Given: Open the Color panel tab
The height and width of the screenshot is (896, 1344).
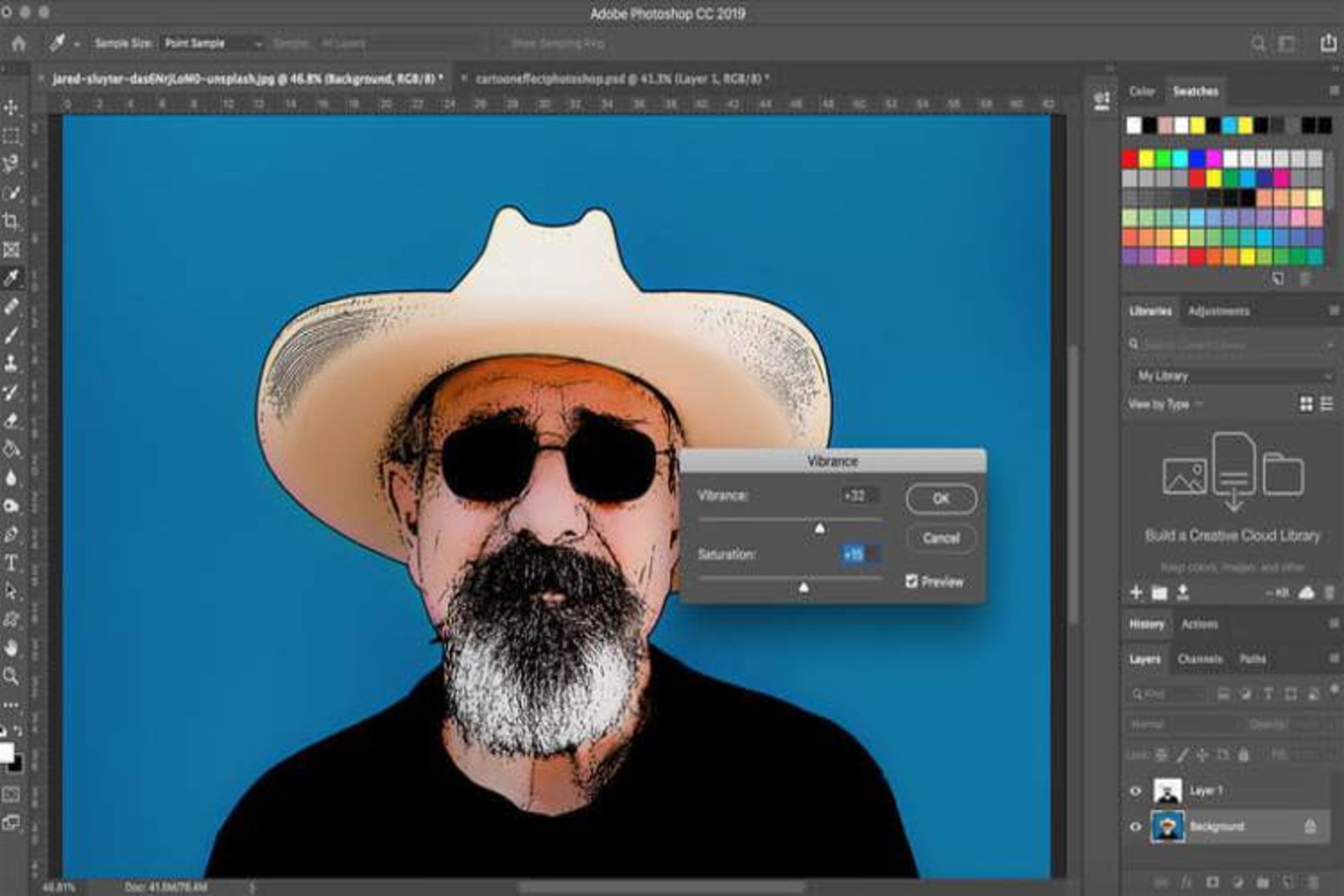Looking at the screenshot, I should pos(1142,91).
